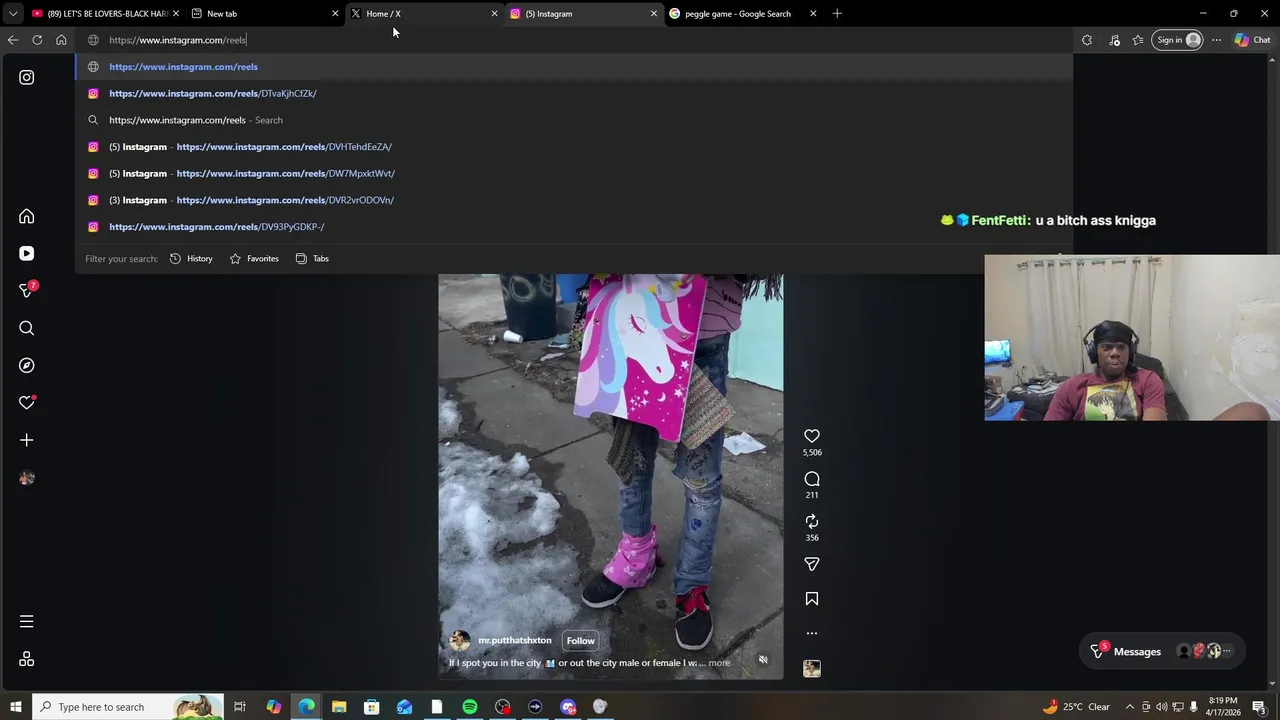1280x720 pixels.
Task: Open Task View on the taskbar
Action: [240, 707]
